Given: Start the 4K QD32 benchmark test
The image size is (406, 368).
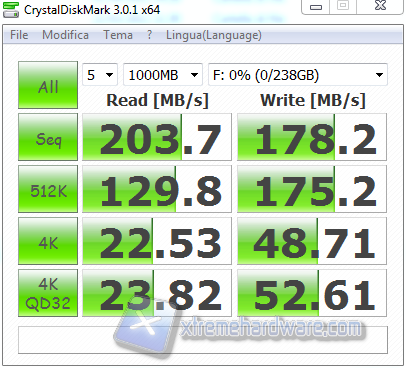Looking at the screenshot, I should [x=48, y=293].
